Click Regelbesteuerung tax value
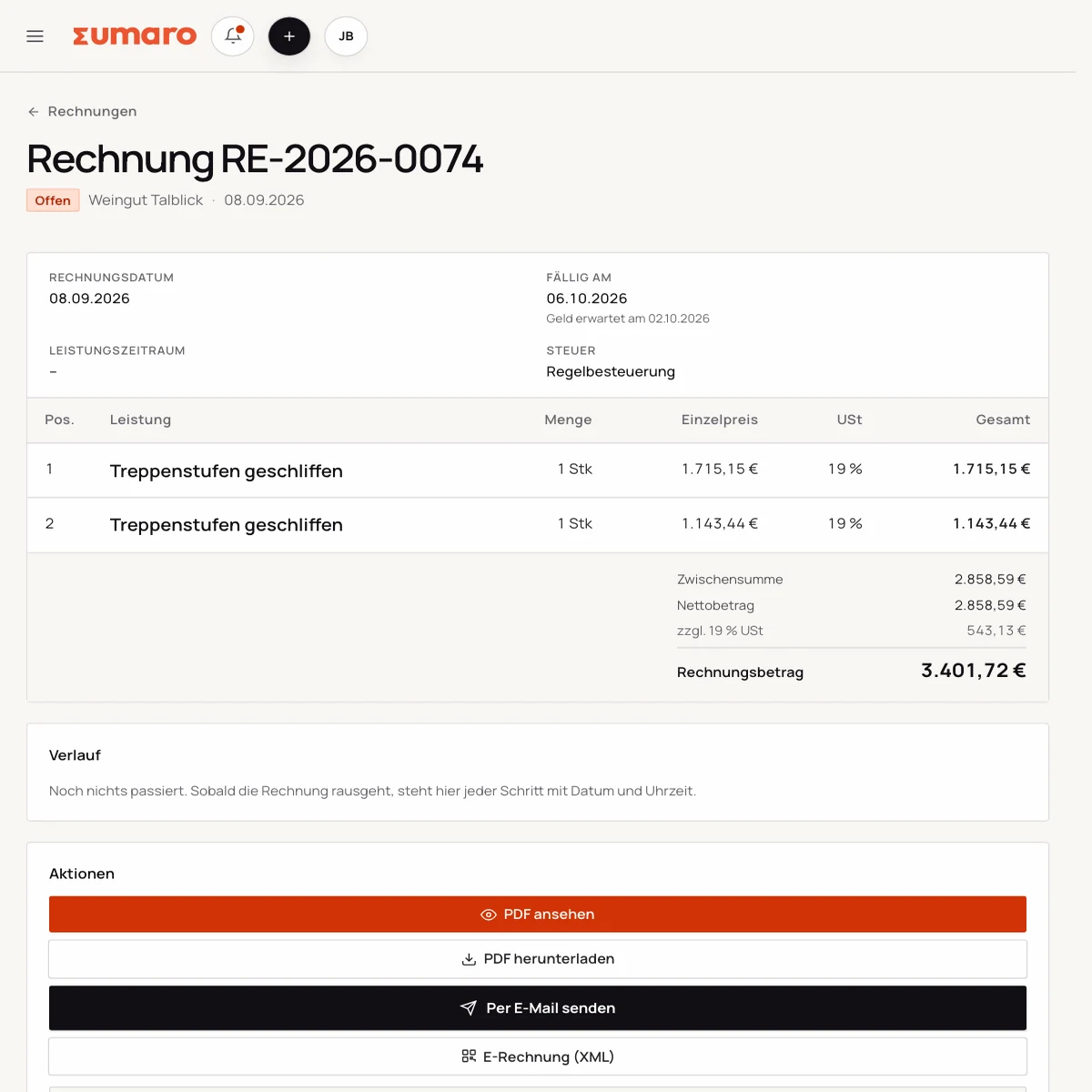The width and height of the screenshot is (1092, 1092). [x=611, y=371]
